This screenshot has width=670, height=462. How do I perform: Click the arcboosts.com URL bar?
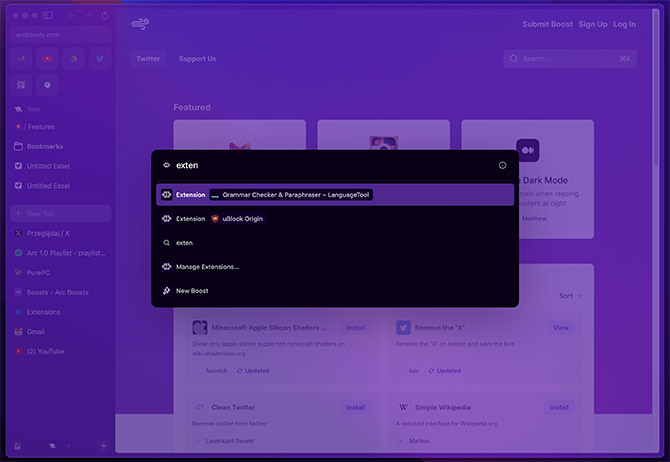click(61, 35)
